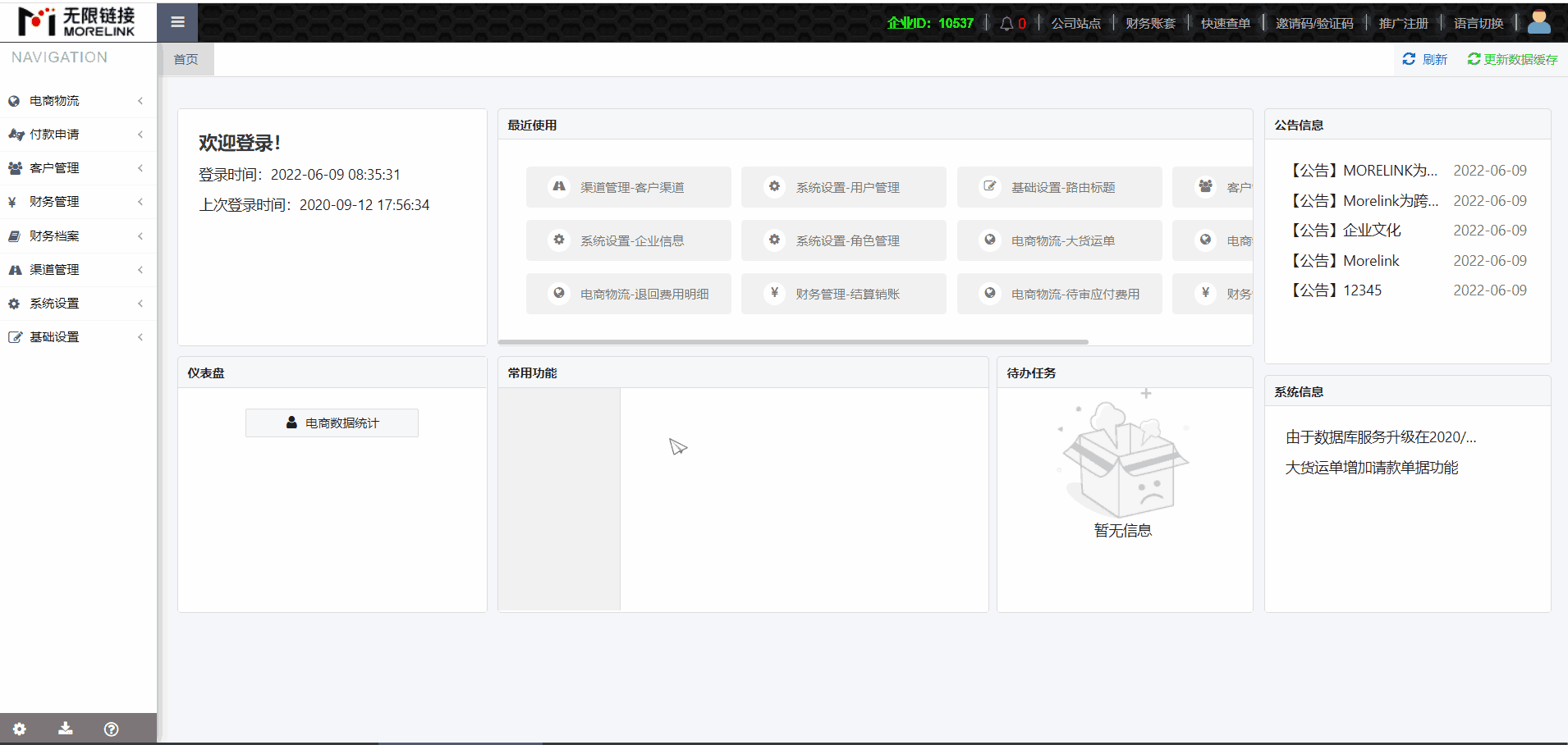This screenshot has width=1568, height=745.
Task: Open 邀请码/验证码 in the top bar
Action: click(1314, 23)
